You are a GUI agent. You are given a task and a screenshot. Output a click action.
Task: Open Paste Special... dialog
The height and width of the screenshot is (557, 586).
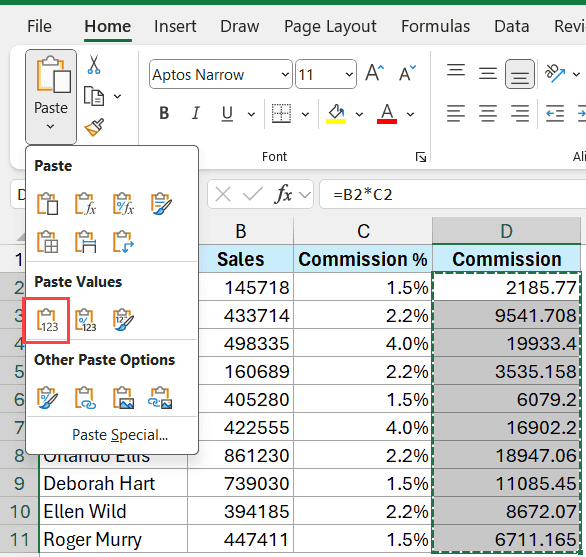point(120,435)
